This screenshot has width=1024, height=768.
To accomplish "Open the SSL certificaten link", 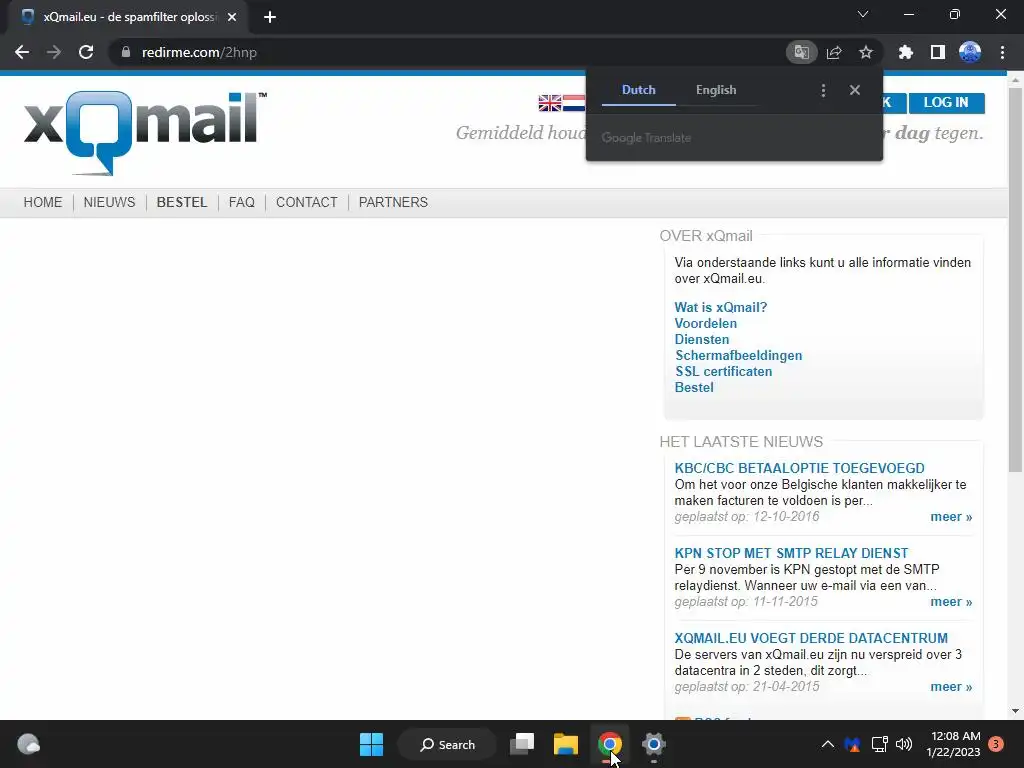I will coord(724,372).
